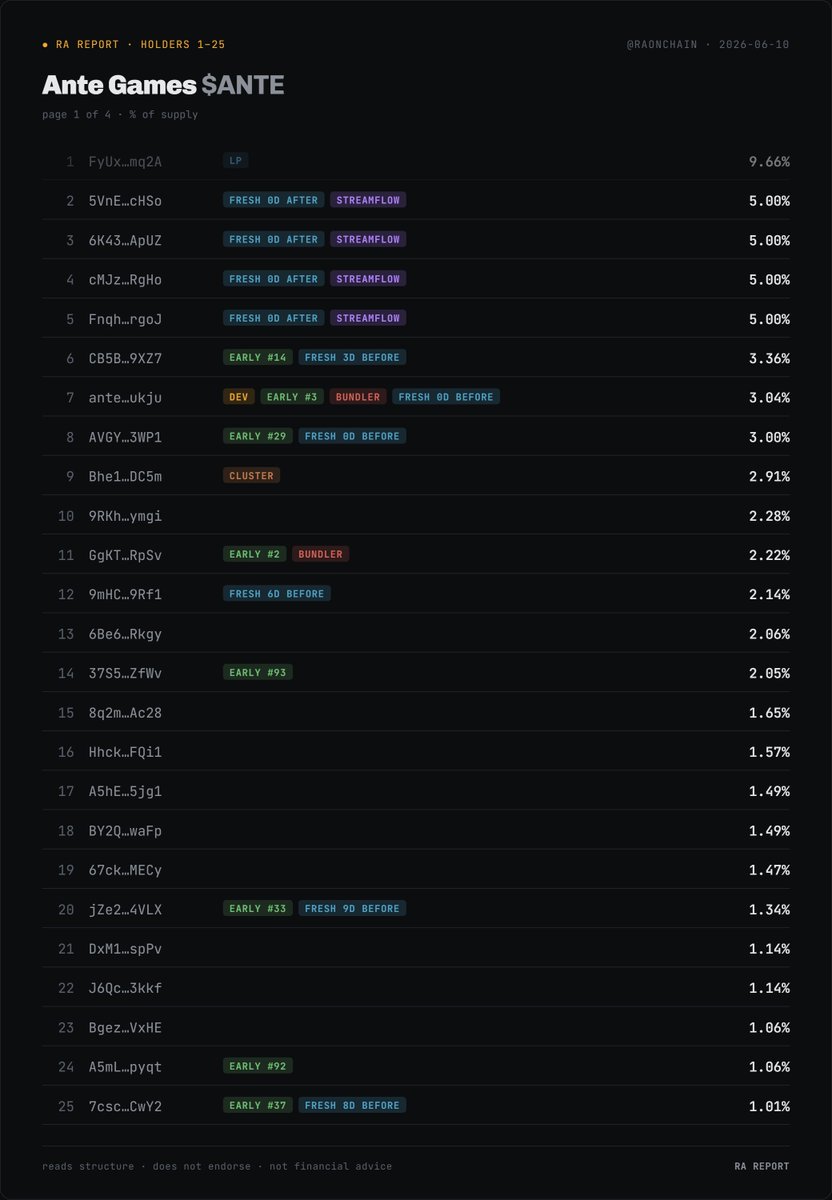Open wallet address 9RKh…ymgi

pos(125,516)
